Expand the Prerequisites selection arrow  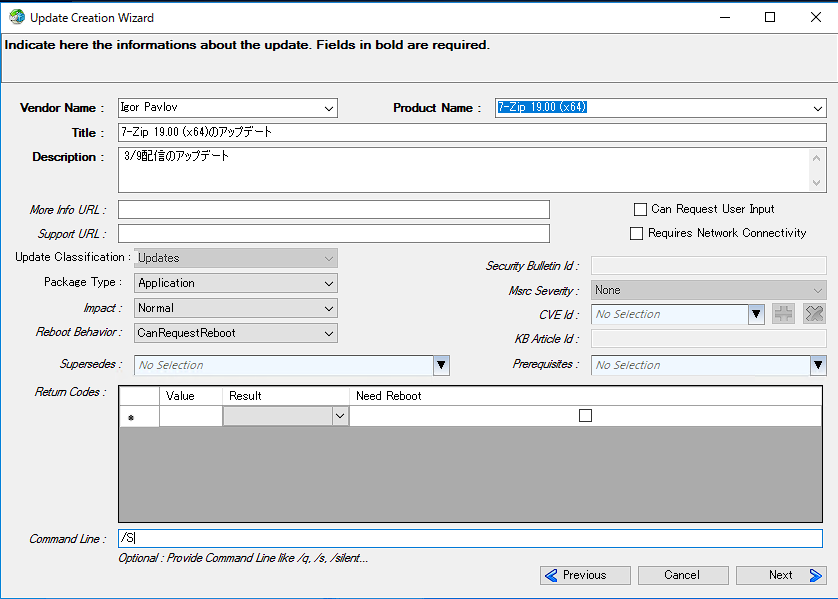[x=818, y=365]
